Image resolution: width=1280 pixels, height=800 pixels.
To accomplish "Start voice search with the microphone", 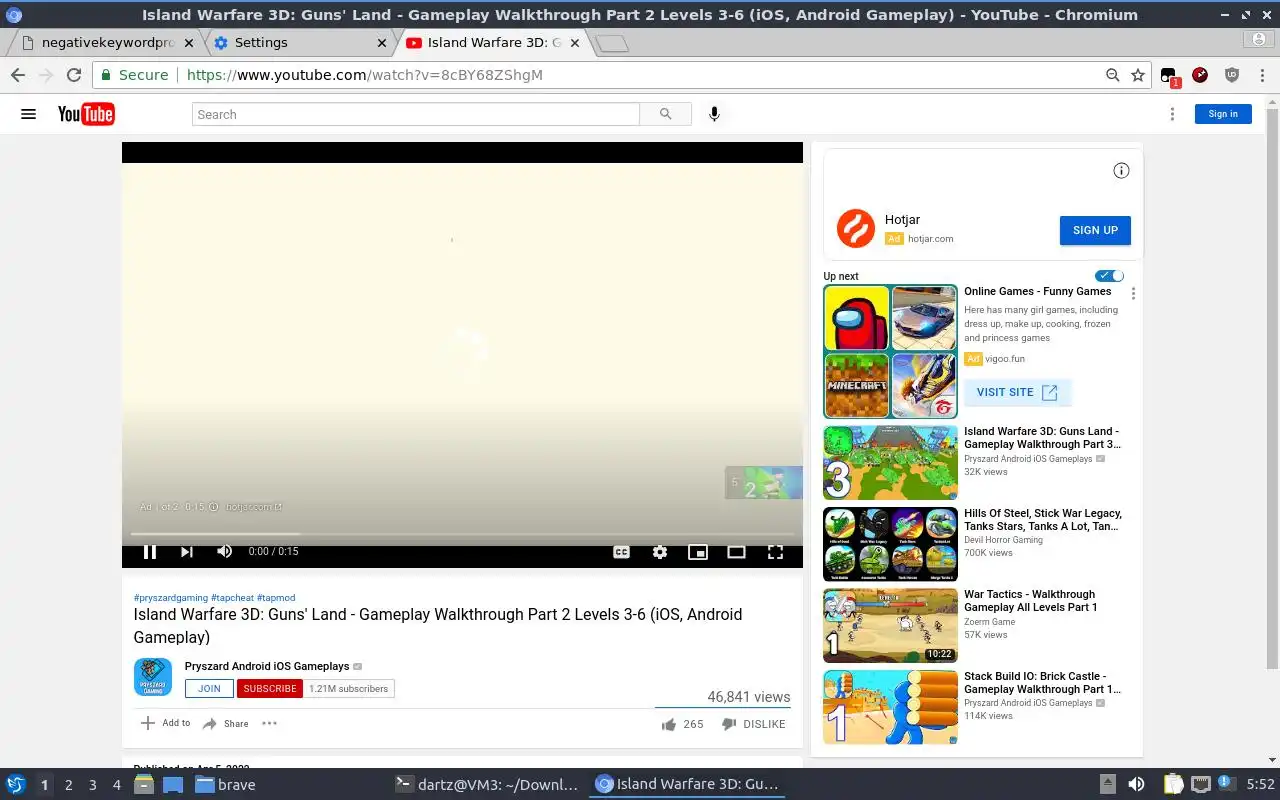I will [714, 114].
